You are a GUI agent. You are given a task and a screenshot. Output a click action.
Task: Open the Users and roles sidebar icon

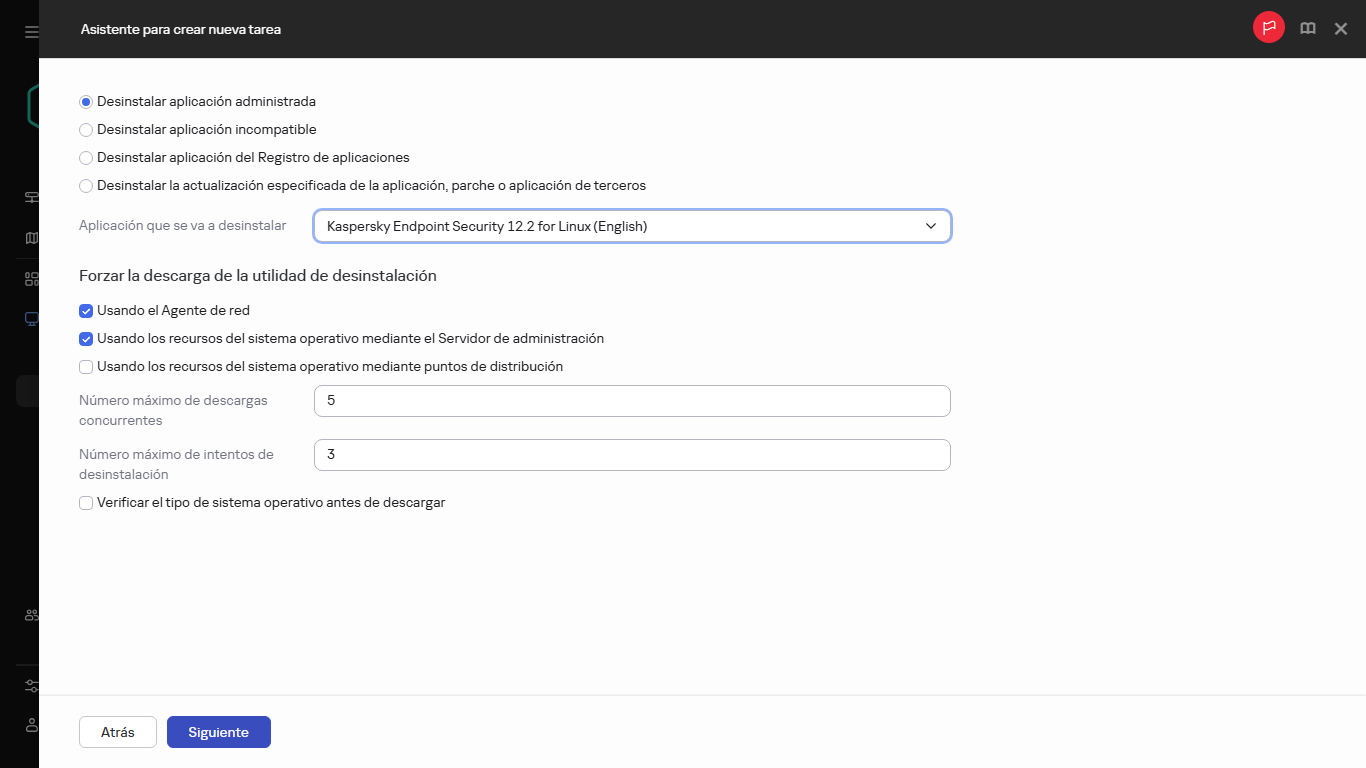point(30,616)
